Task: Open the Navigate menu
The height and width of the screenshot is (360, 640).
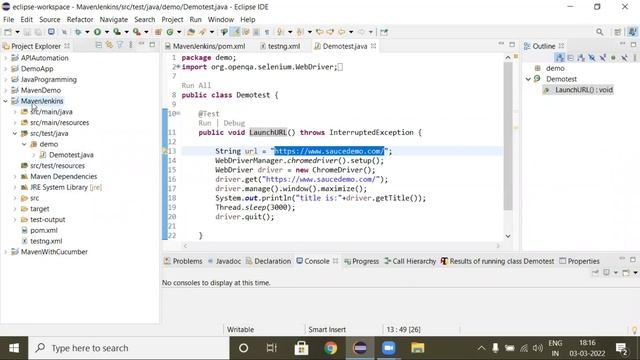Action: (x=113, y=20)
